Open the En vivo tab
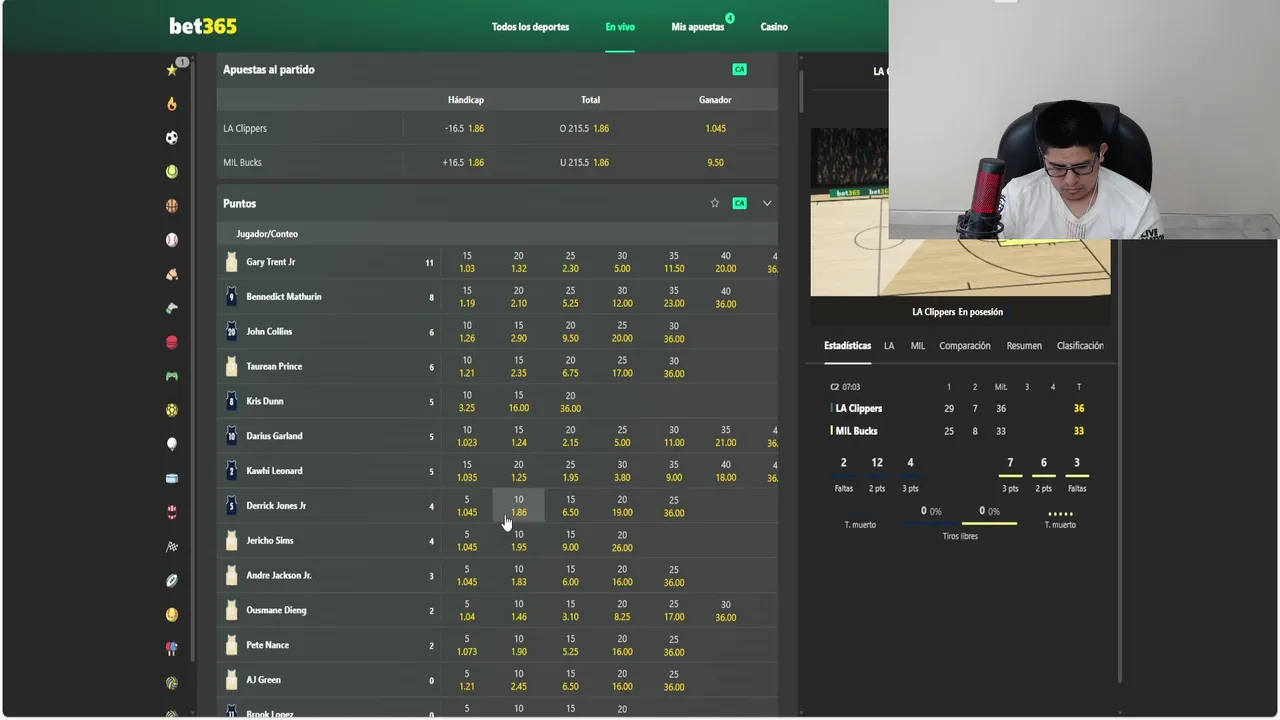 [x=620, y=27]
